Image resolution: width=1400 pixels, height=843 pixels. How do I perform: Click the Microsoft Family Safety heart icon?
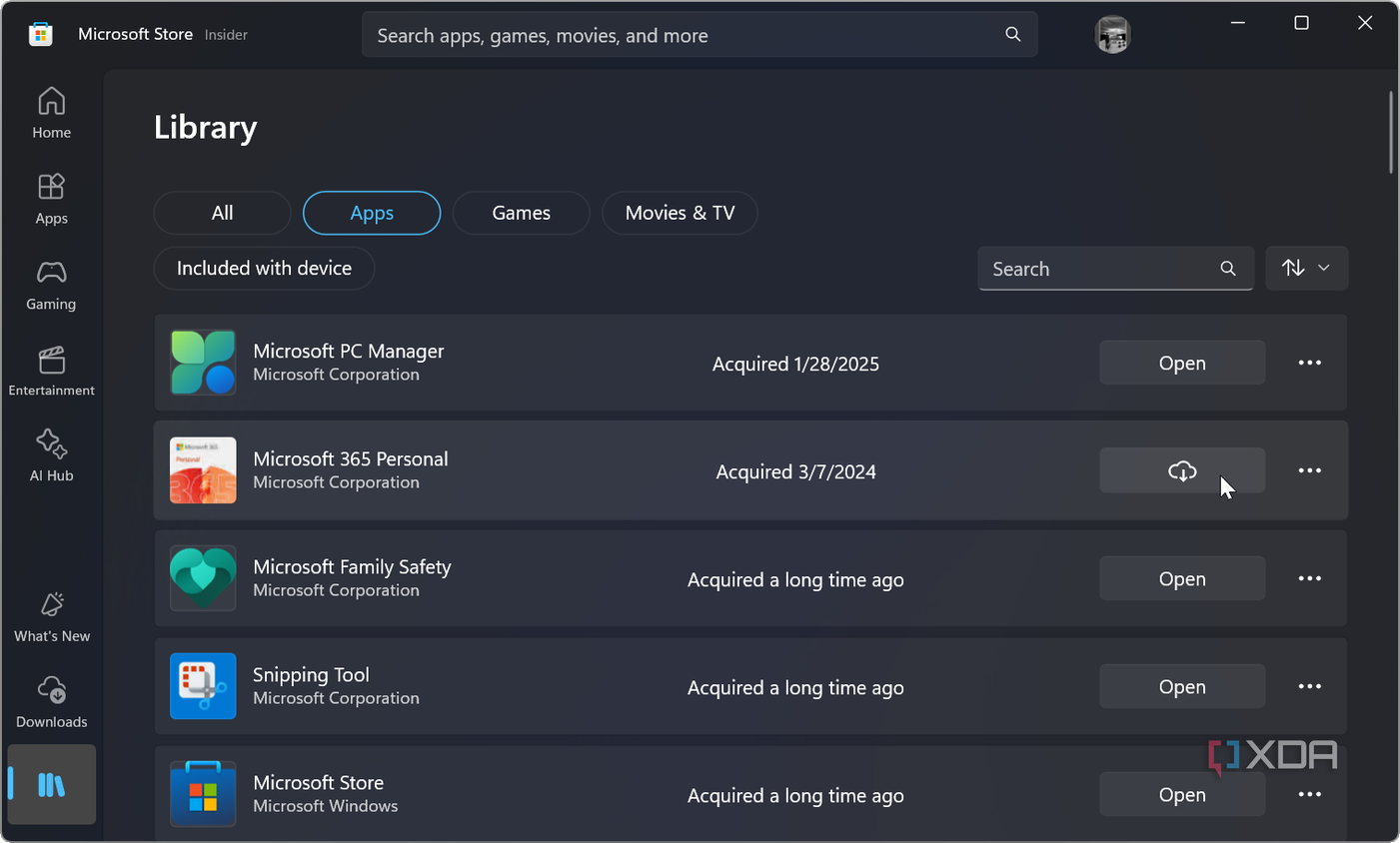[203, 578]
